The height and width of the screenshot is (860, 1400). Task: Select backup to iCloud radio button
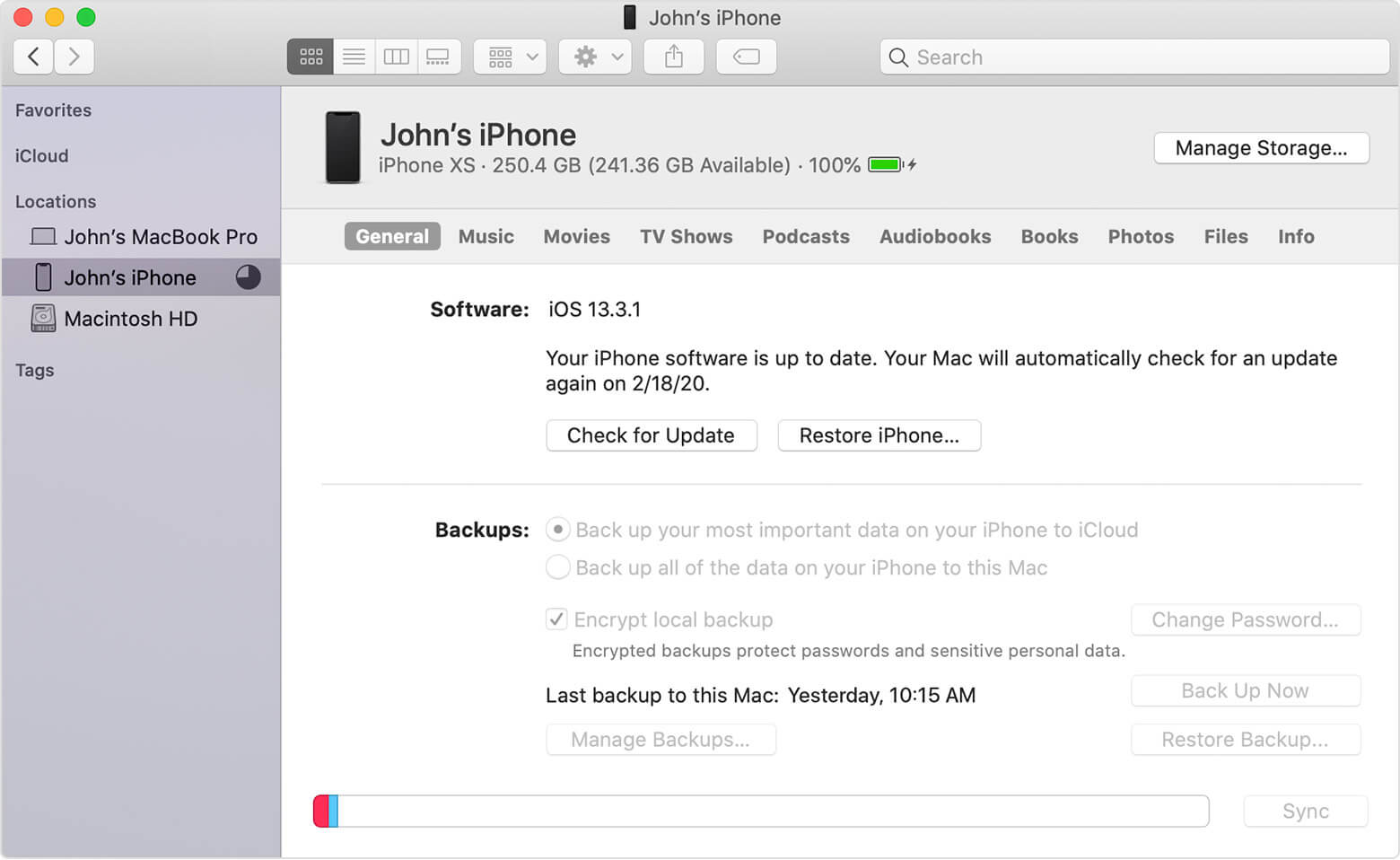click(557, 530)
